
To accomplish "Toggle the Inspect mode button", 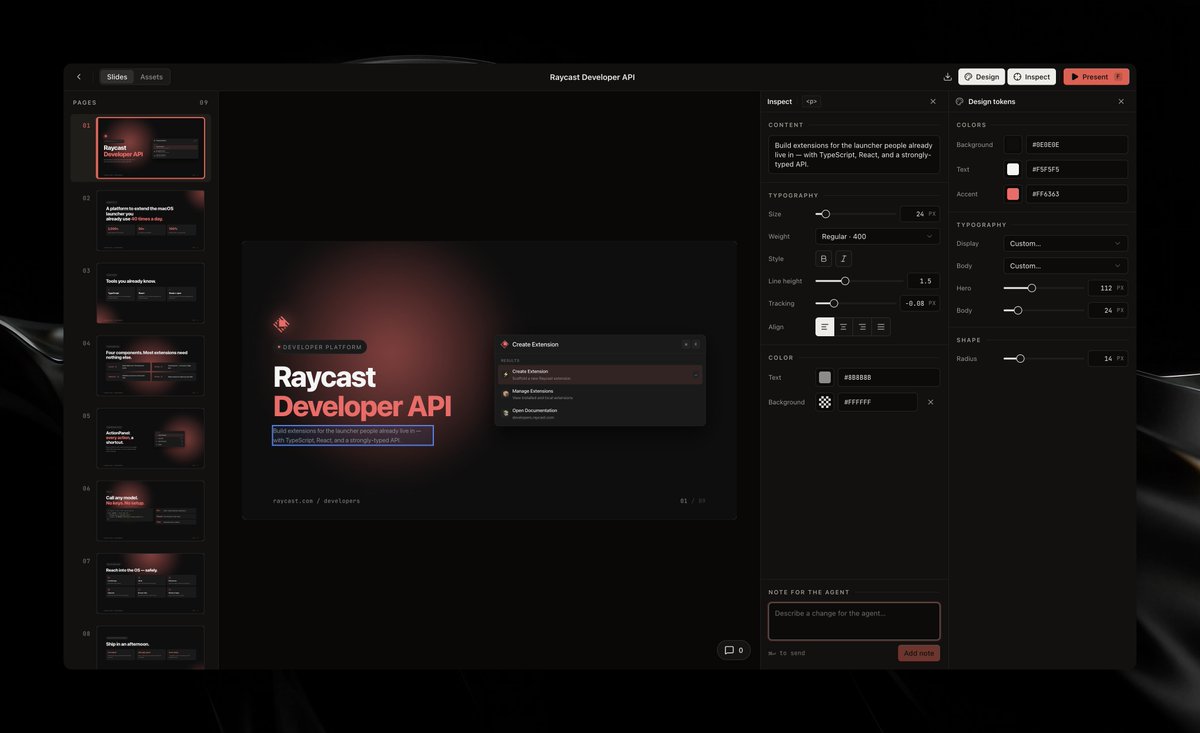I will tap(1031, 77).
